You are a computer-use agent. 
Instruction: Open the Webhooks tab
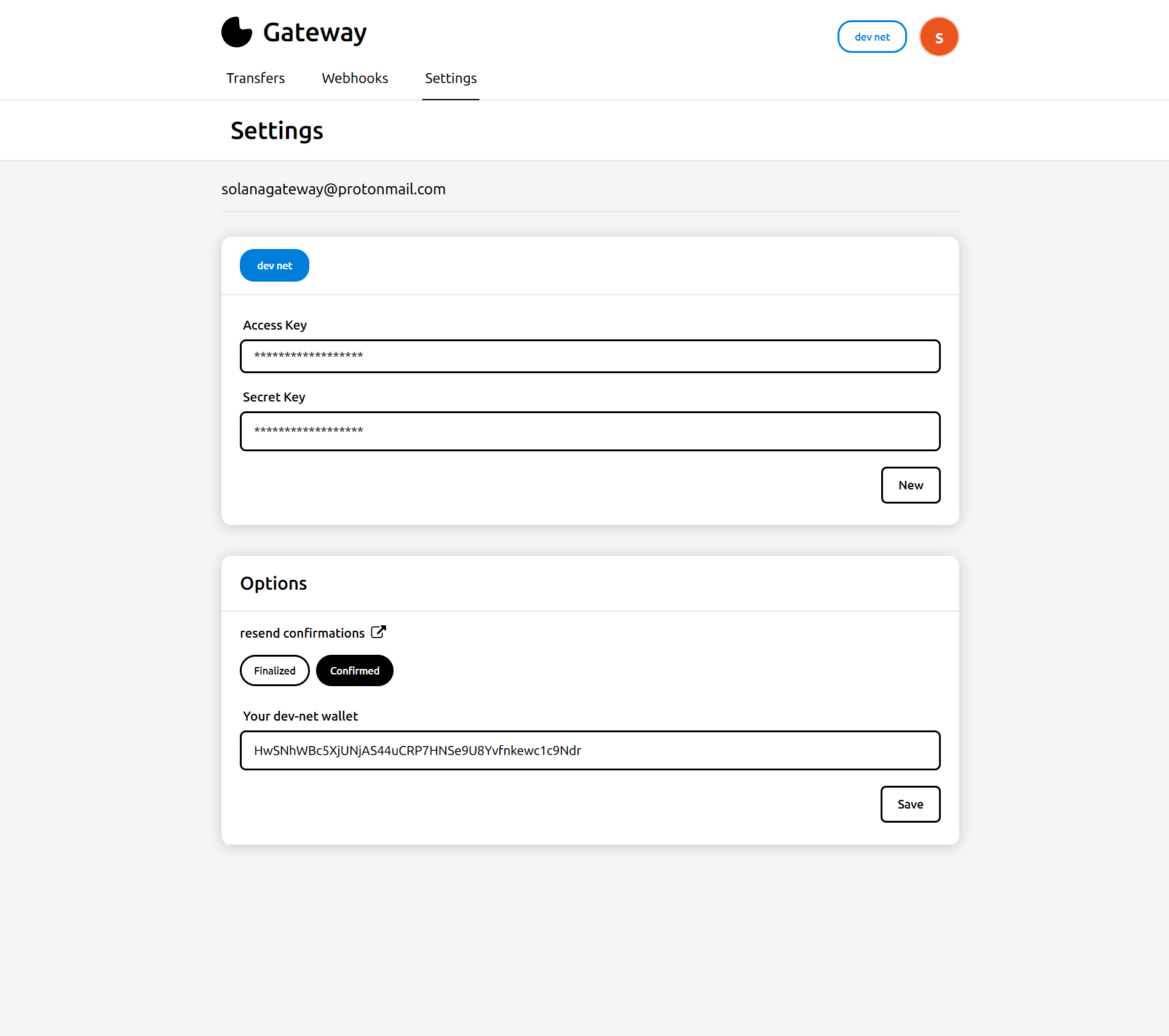[x=355, y=78]
